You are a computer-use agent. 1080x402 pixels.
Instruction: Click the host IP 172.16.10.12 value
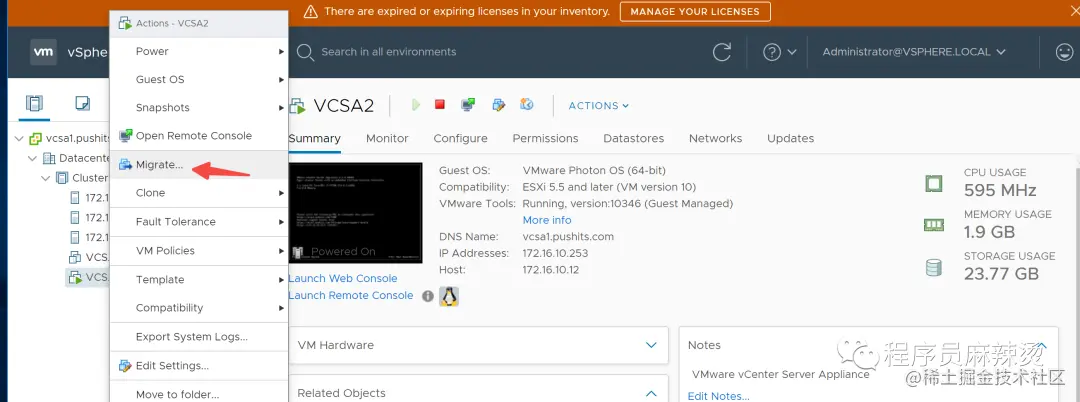pyautogui.click(x=551, y=270)
